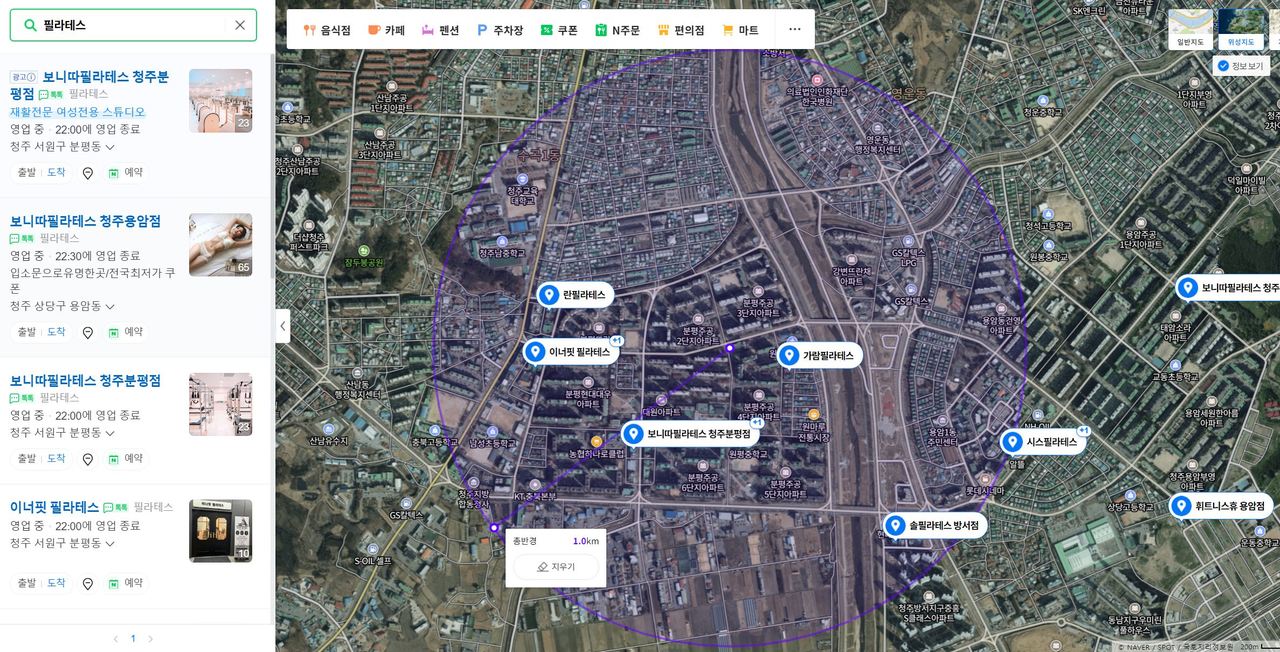Collapse the search results side panel
Image resolution: width=1280 pixels, height=652 pixels.
pyautogui.click(x=283, y=326)
